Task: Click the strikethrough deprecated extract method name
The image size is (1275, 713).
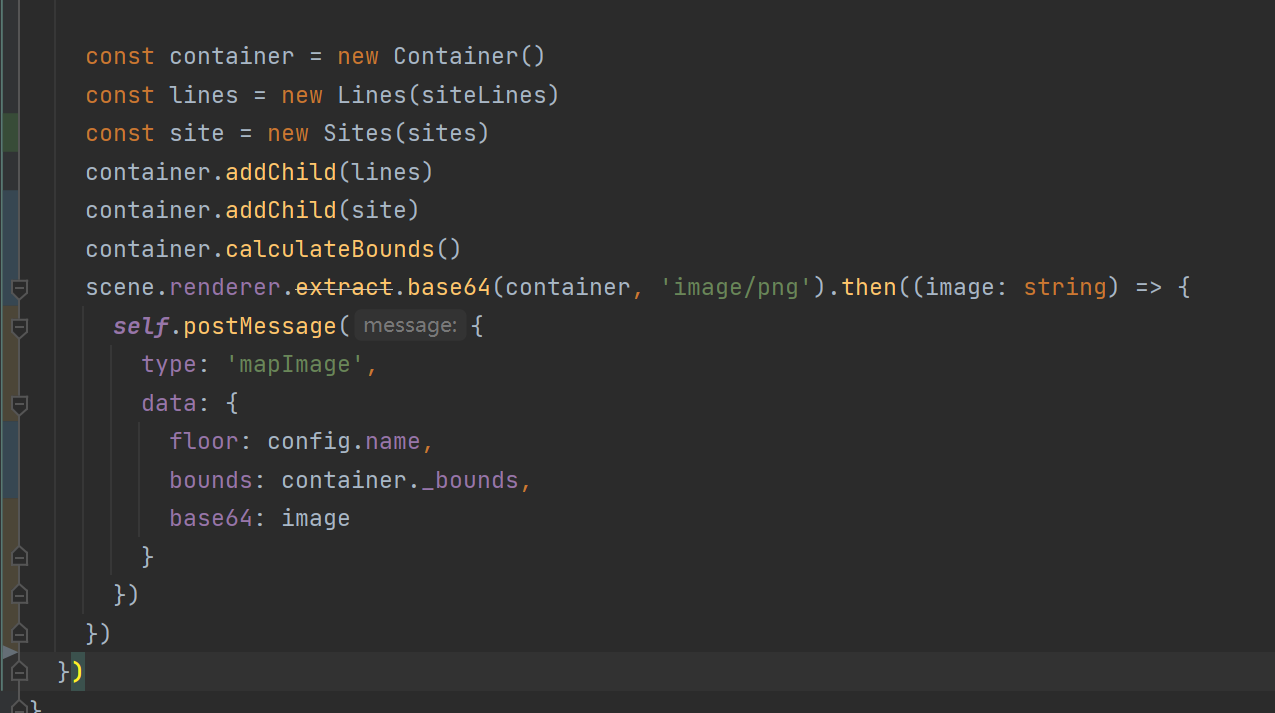Action: [344, 286]
